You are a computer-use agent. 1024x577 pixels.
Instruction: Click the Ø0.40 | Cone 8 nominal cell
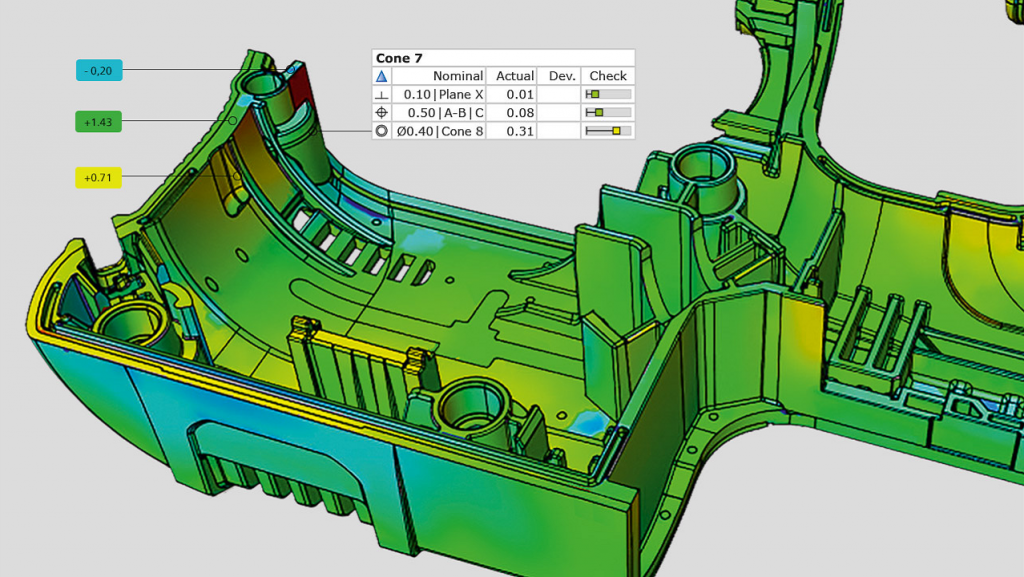440,132
